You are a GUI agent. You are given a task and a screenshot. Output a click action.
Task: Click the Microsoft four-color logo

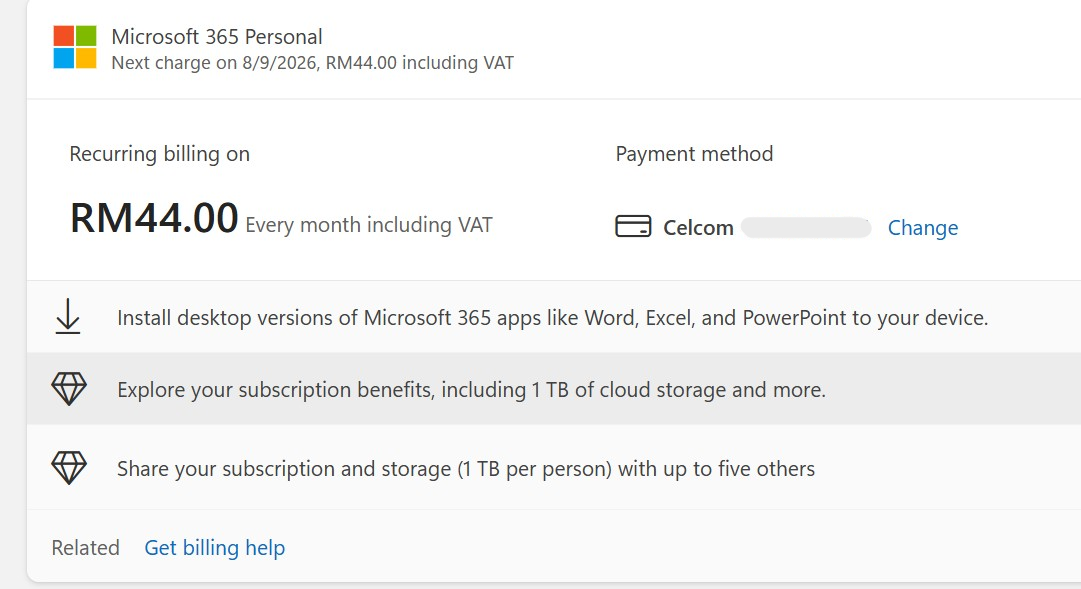tap(74, 47)
